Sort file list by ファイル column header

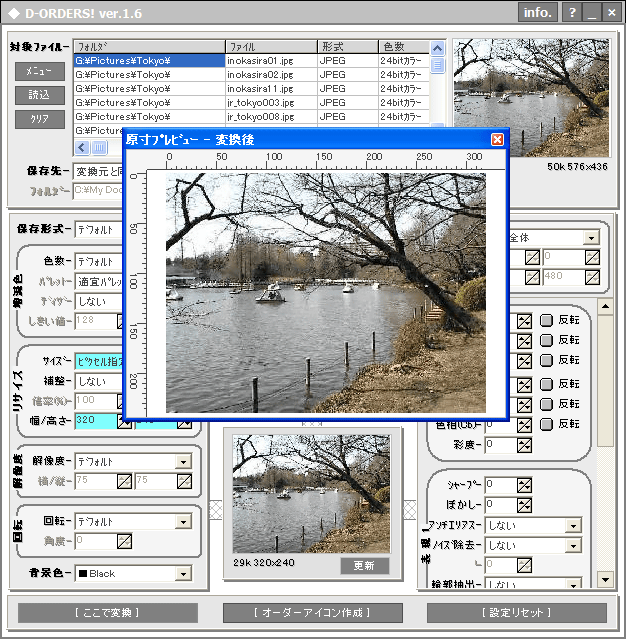click(271, 46)
